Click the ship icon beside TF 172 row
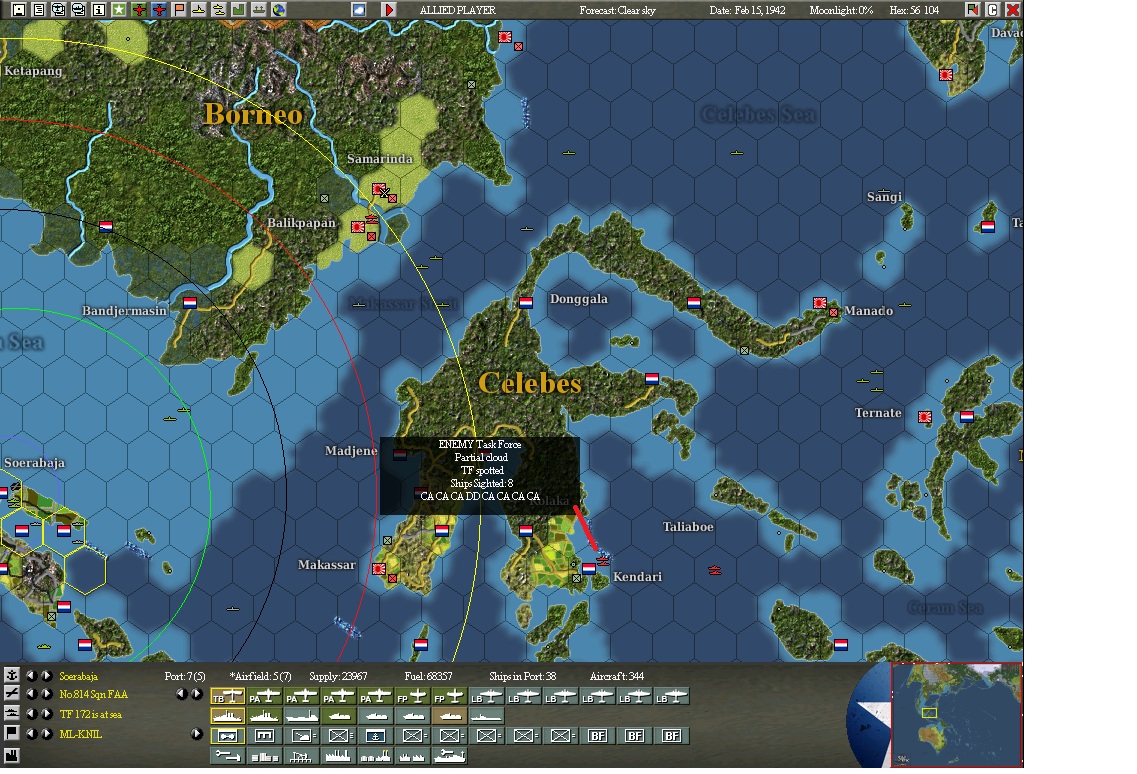The width and height of the screenshot is (1137, 774). coord(12,714)
